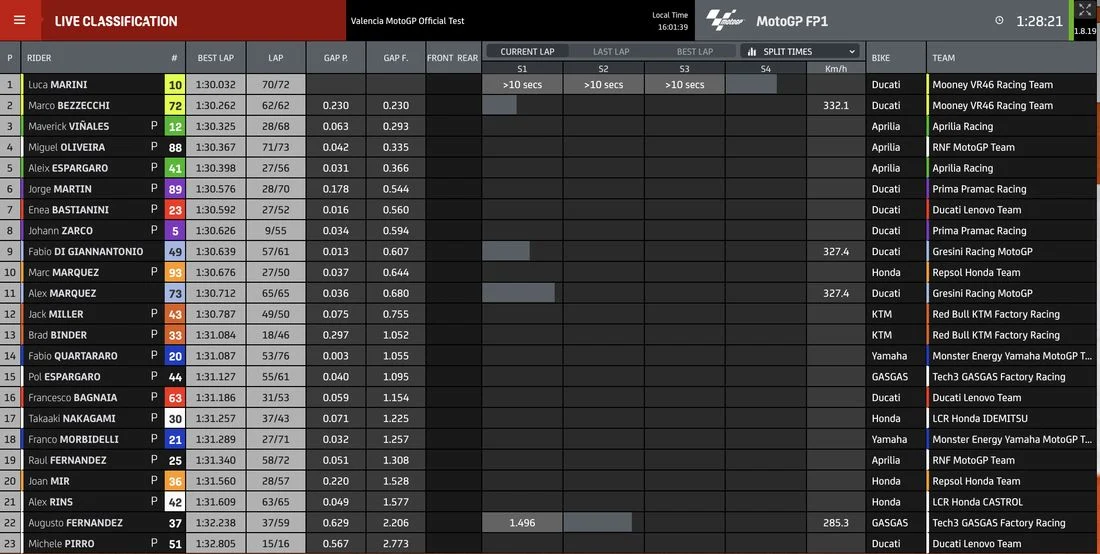Viewport: 1100px width, 554px height.
Task: Select rider Luca MARINI
Action: coord(58,85)
